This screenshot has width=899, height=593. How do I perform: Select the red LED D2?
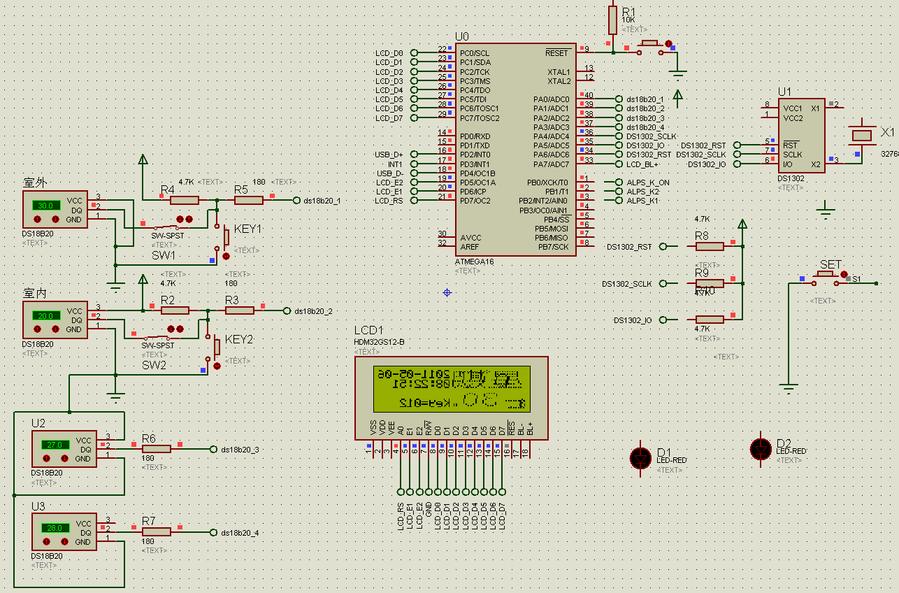pos(760,446)
